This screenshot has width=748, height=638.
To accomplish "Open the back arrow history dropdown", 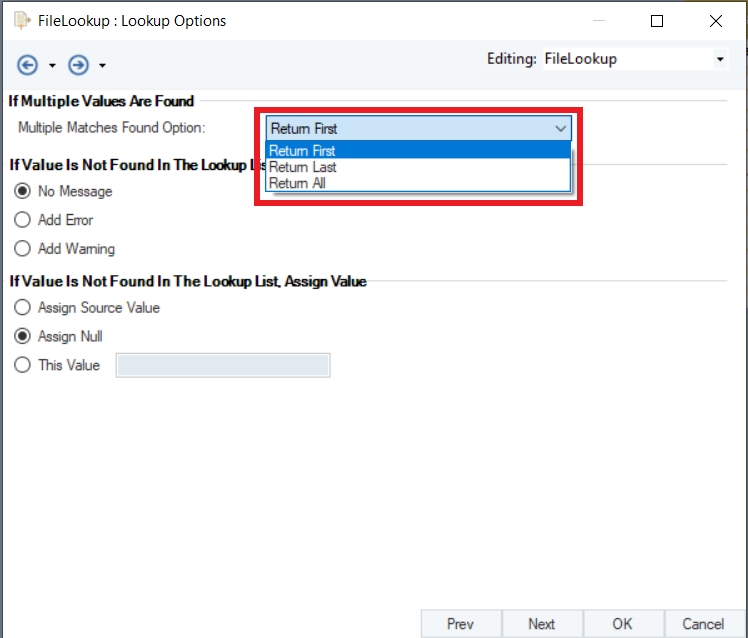I will [x=52, y=66].
